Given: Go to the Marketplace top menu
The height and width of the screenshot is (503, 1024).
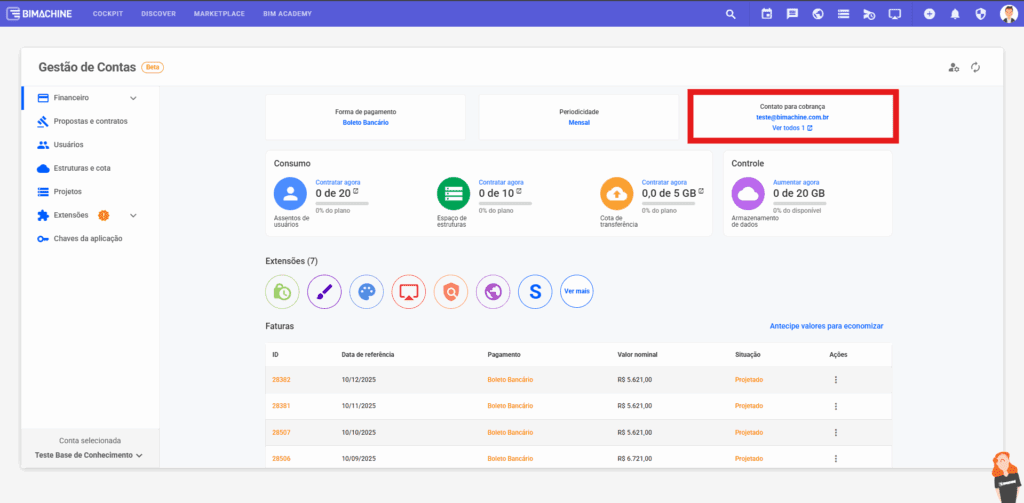Looking at the screenshot, I should pos(219,14).
